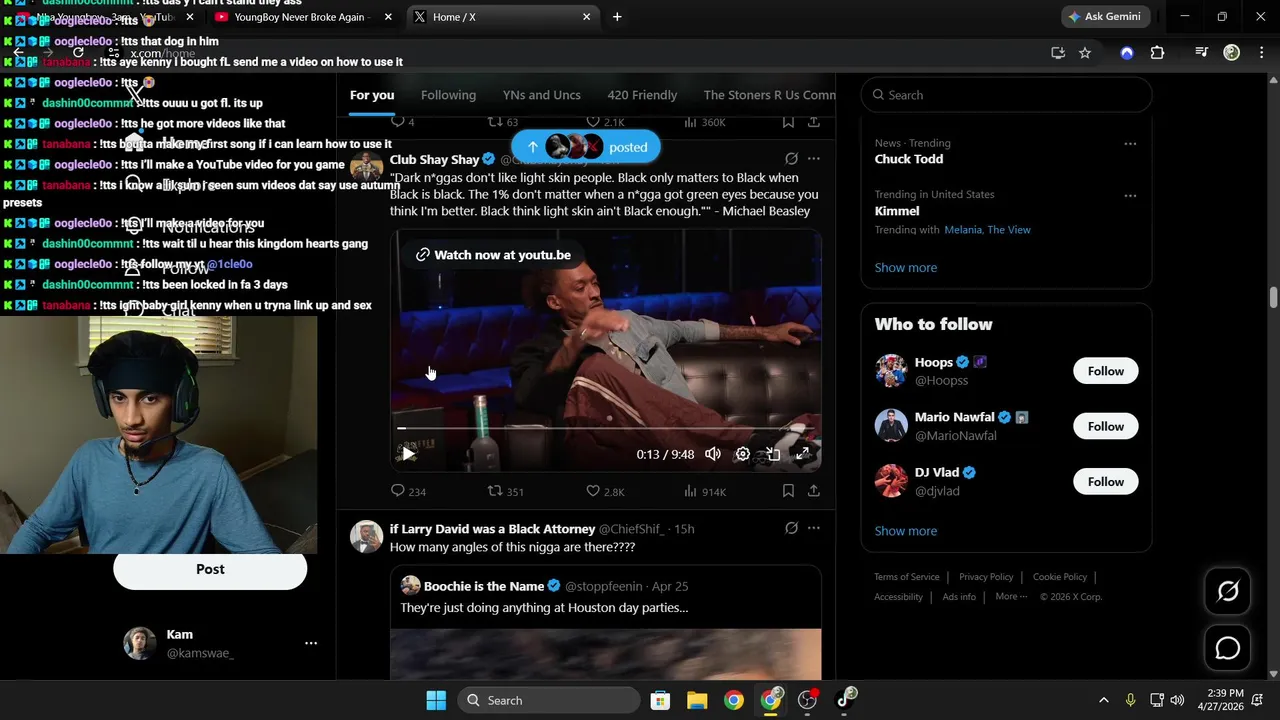Open the Chuck Todd trending topic

pos(908,159)
